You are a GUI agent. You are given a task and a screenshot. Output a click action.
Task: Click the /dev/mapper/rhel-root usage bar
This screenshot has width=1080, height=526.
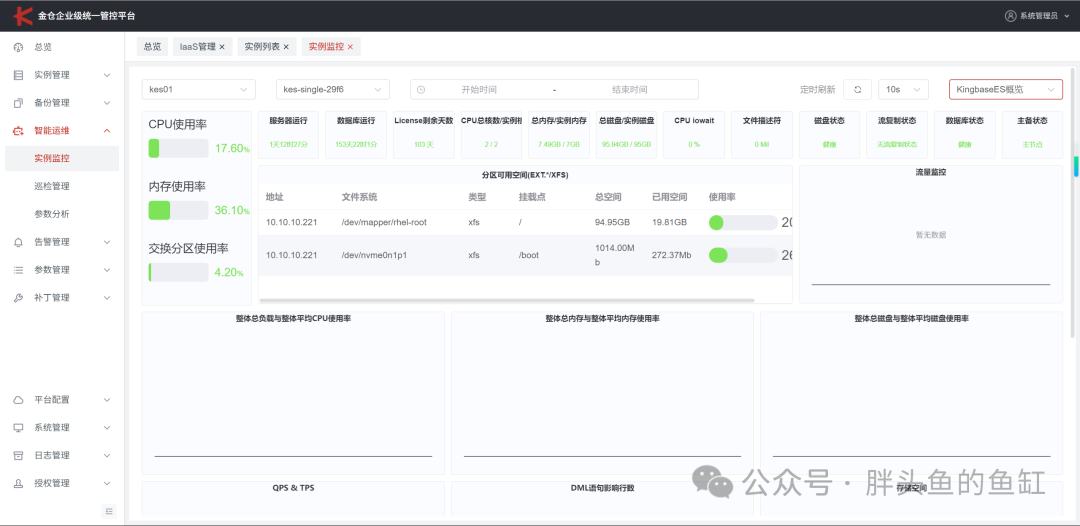point(743,222)
